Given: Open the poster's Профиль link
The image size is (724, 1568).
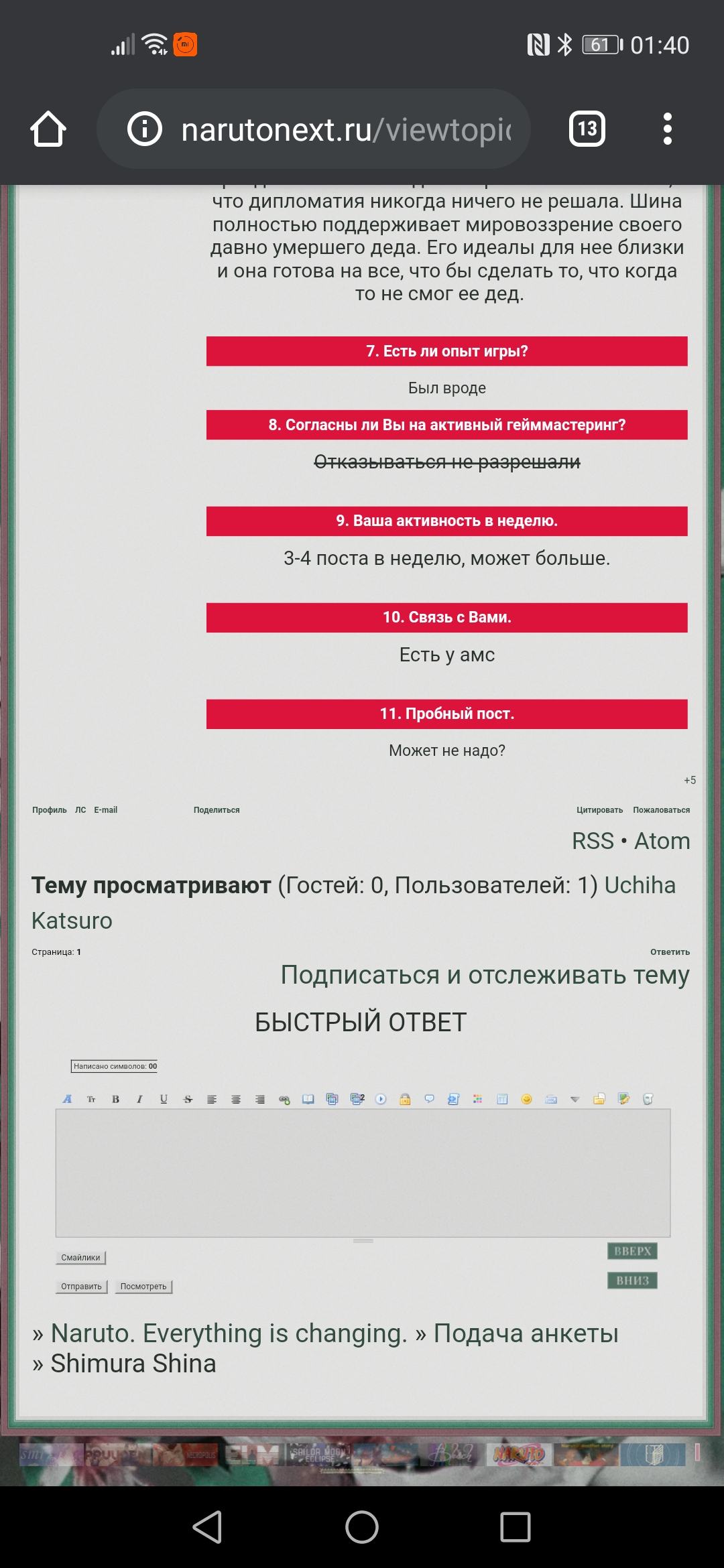Looking at the screenshot, I should (50, 810).
